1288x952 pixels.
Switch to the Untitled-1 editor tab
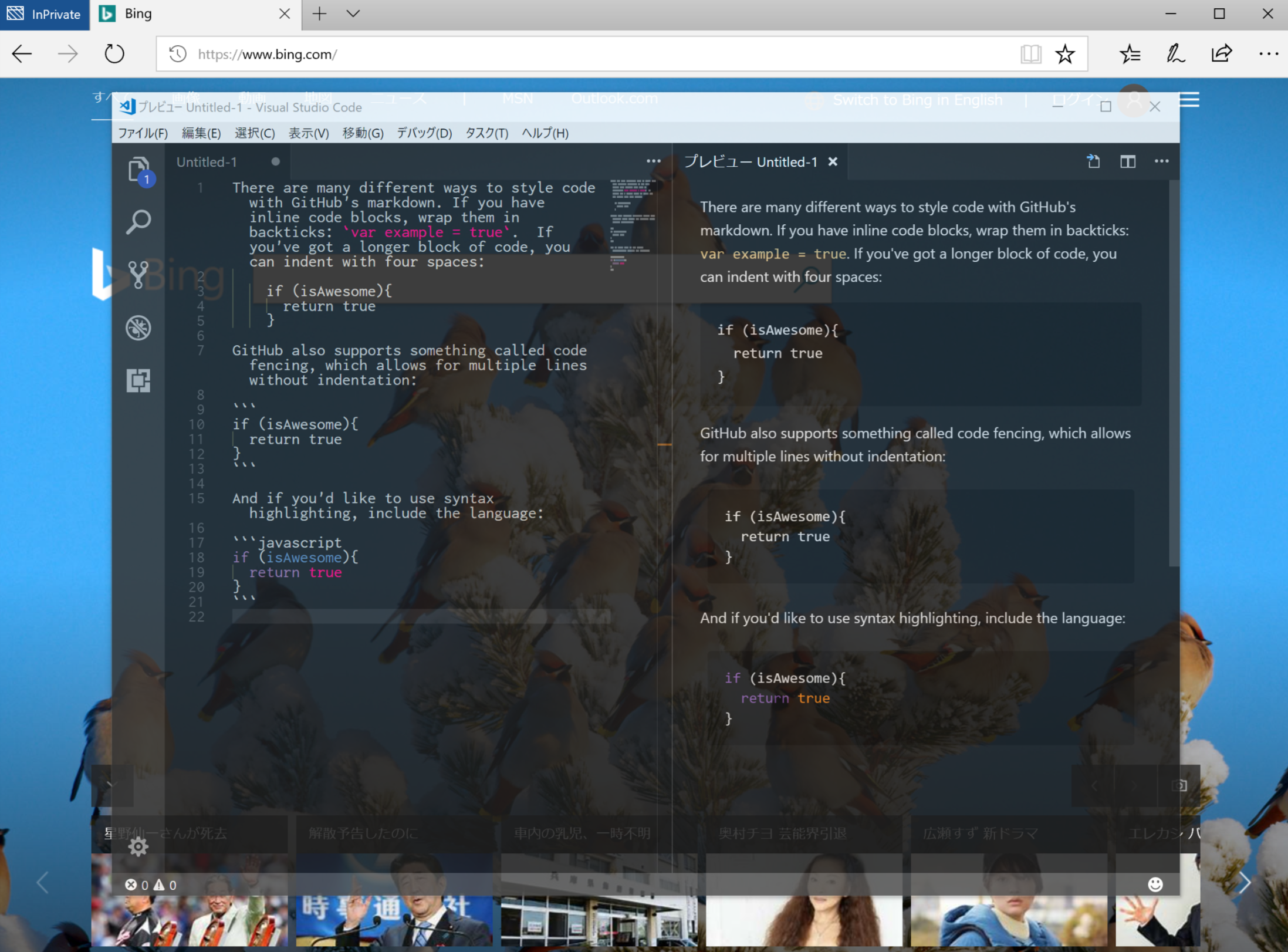(x=206, y=161)
